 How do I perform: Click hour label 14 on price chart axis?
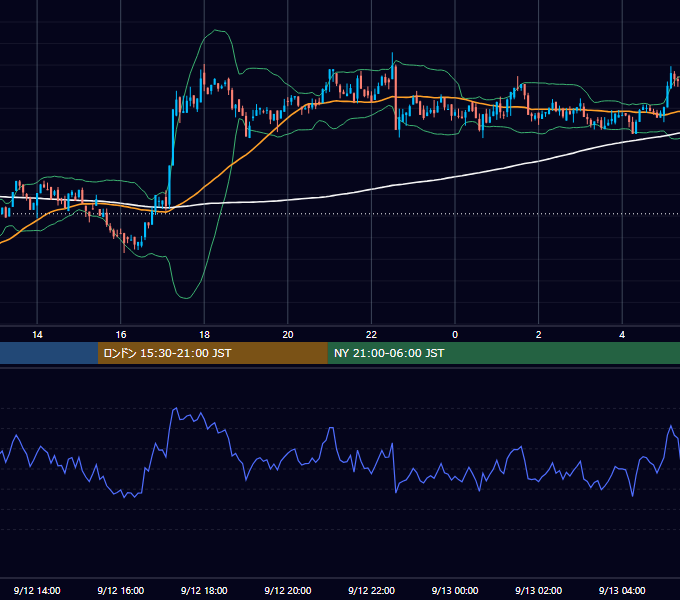tap(37, 335)
